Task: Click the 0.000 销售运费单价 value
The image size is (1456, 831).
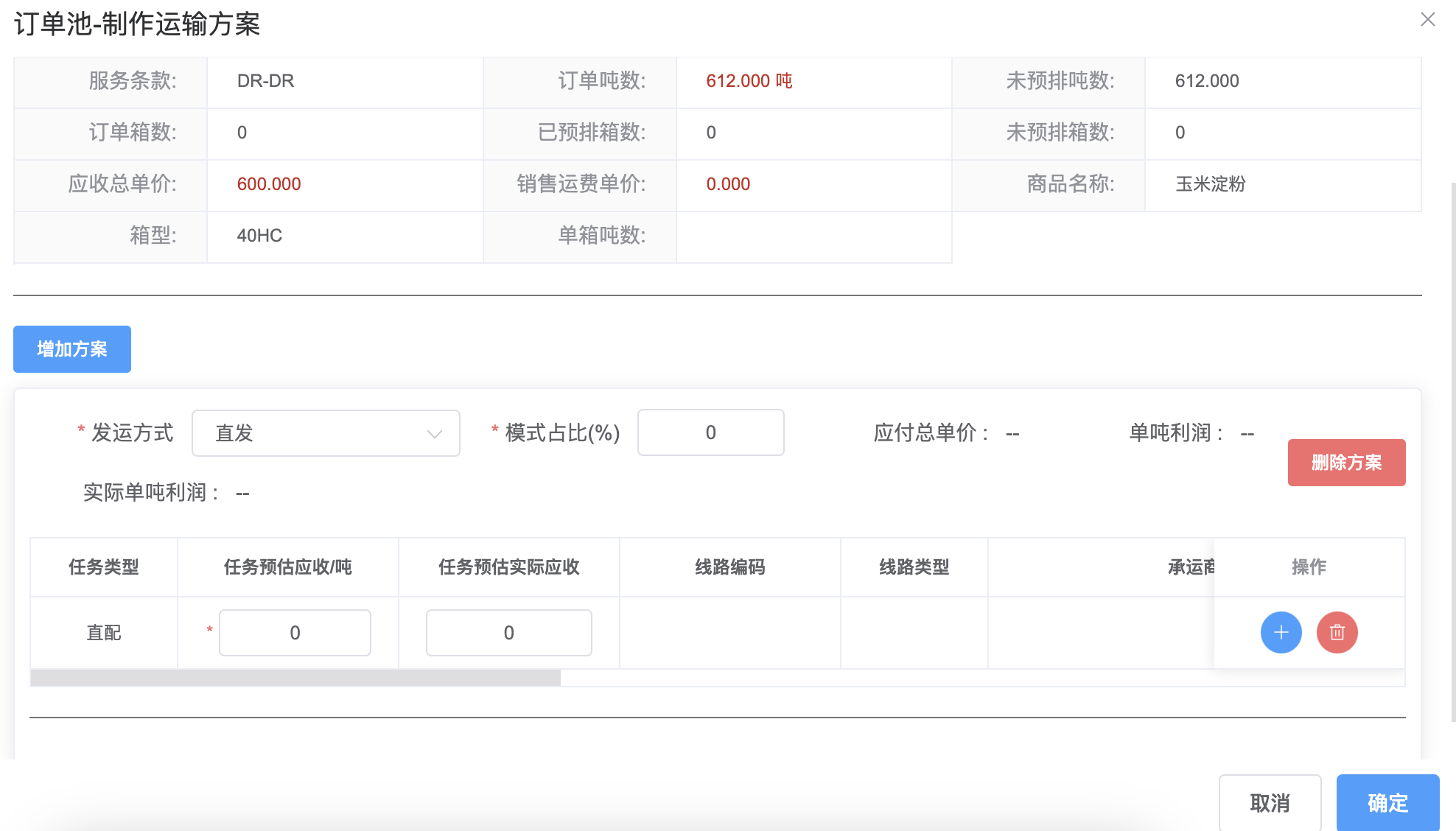Action: click(x=728, y=184)
